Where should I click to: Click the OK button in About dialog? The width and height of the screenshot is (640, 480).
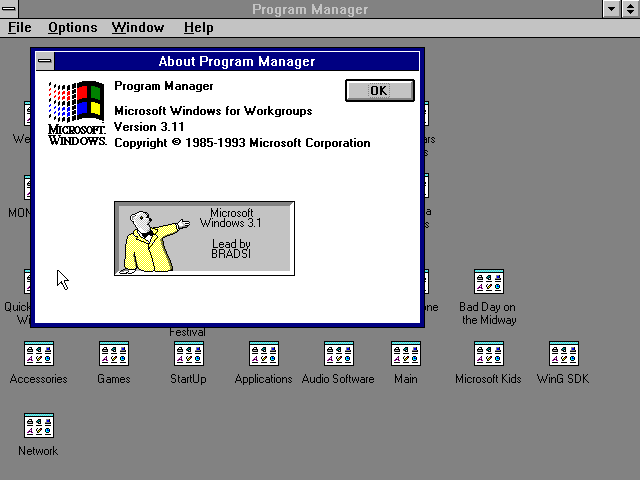380,90
